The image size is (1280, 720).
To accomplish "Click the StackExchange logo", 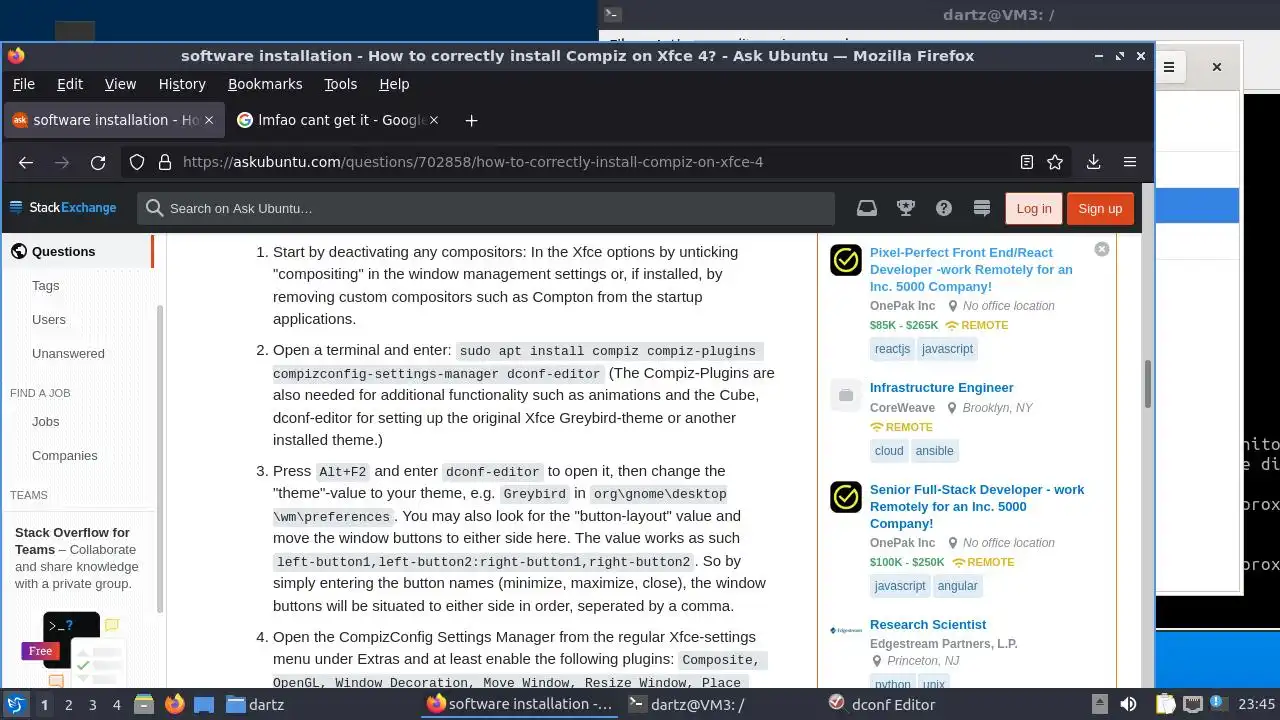I will (63, 208).
